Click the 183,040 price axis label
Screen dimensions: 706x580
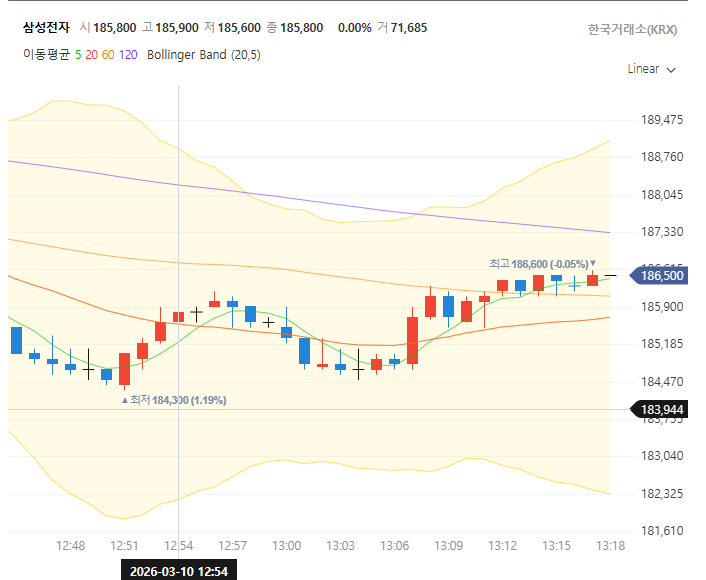coord(662,456)
